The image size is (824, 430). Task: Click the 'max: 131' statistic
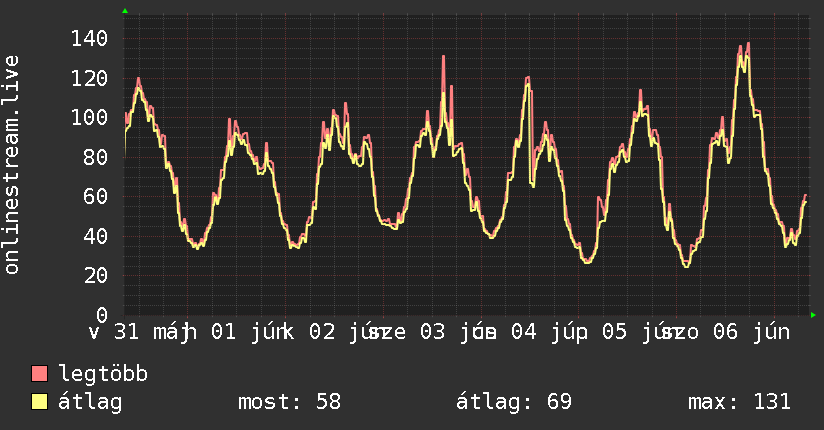[739, 402]
